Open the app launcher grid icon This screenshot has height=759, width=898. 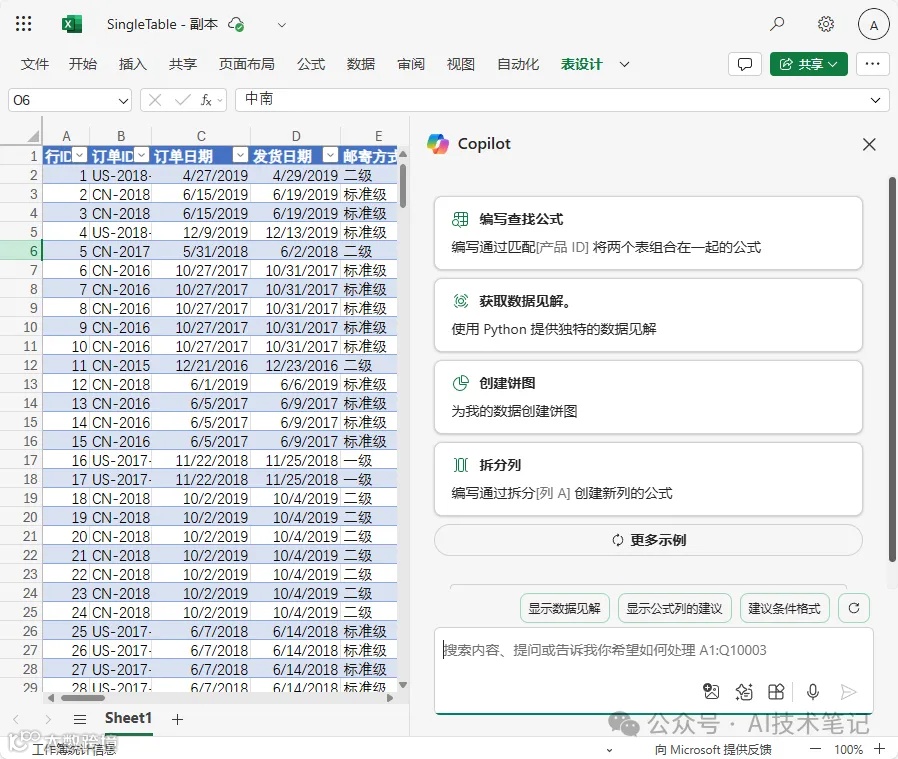pos(23,24)
